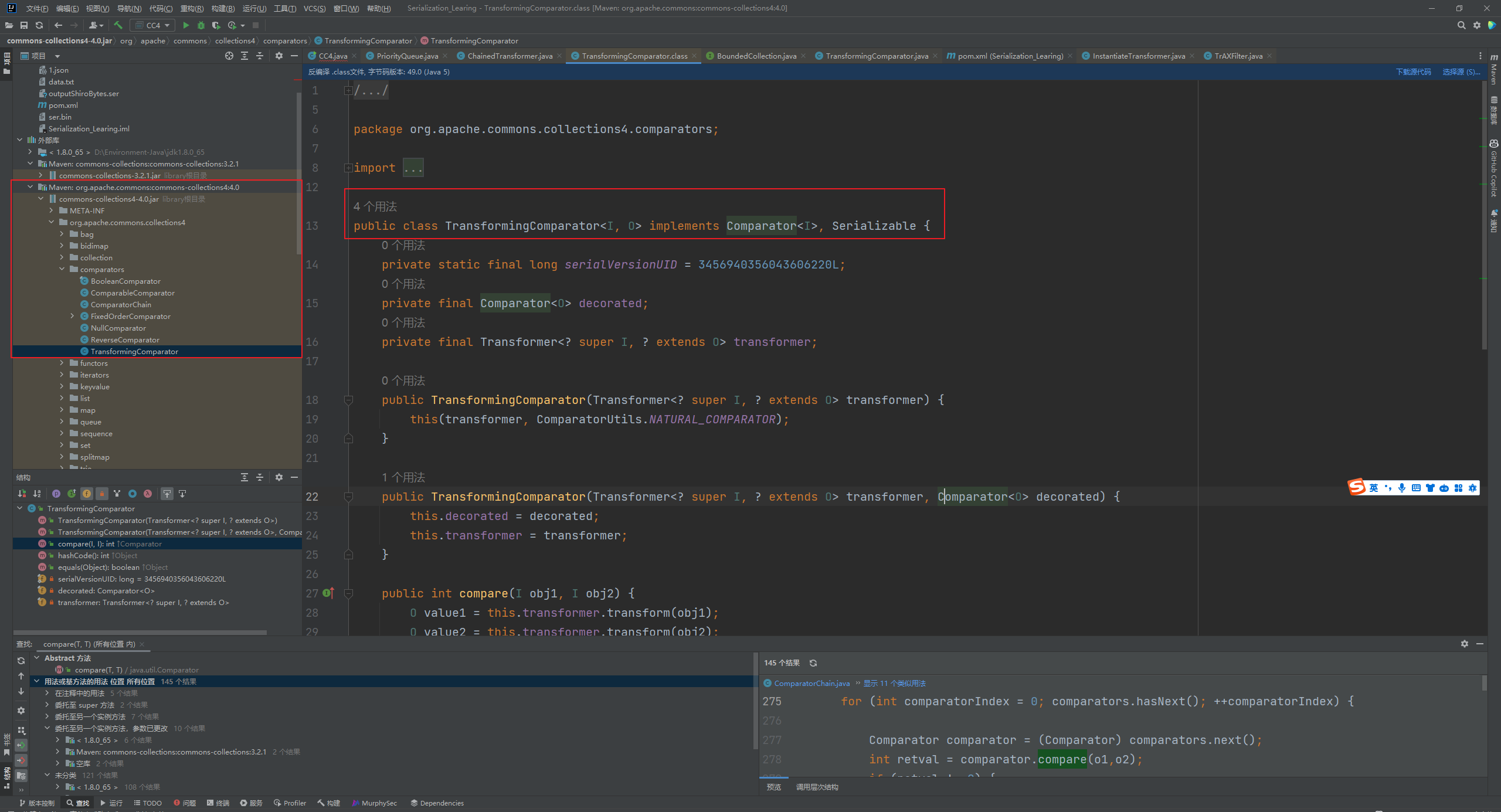Save all files using the floppy disk icon
The width and height of the screenshot is (1501, 812).
[x=24, y=25]
